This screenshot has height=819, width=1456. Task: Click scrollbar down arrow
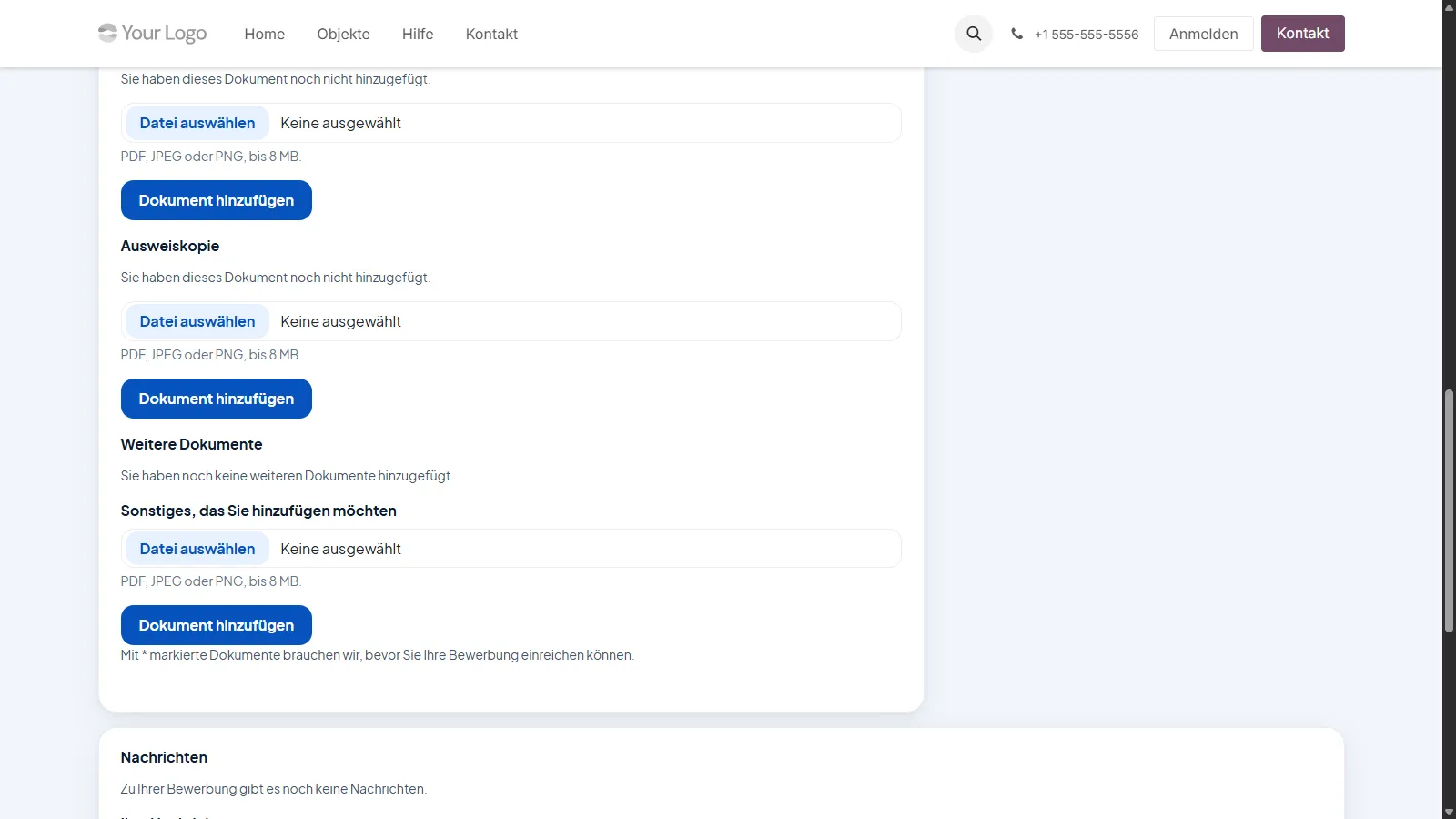tap(1449, 812)
